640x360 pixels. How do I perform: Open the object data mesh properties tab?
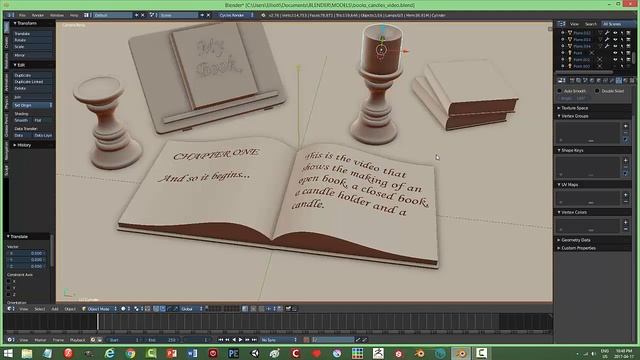click(618, 80)
